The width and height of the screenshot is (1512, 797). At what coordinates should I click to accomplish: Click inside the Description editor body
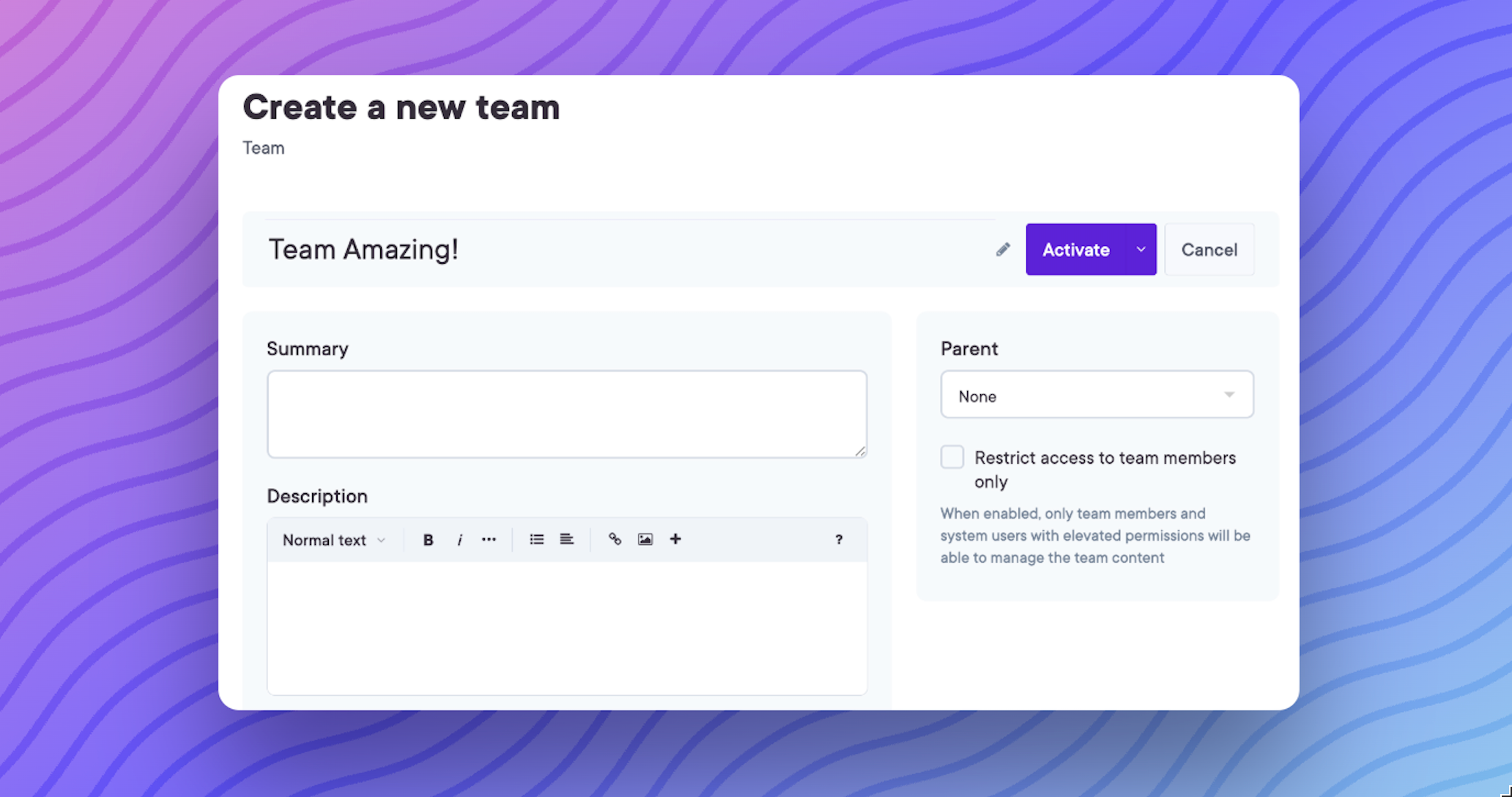[566, 627]
